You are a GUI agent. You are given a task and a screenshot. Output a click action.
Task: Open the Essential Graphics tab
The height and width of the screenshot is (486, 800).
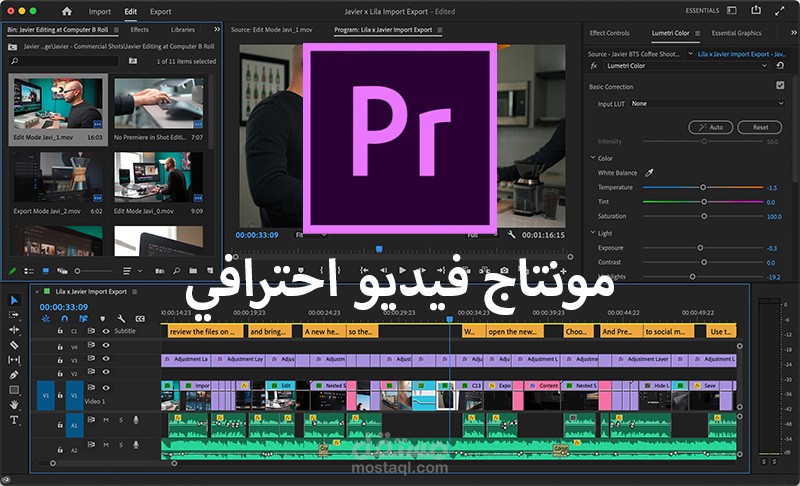pos(736,33)
